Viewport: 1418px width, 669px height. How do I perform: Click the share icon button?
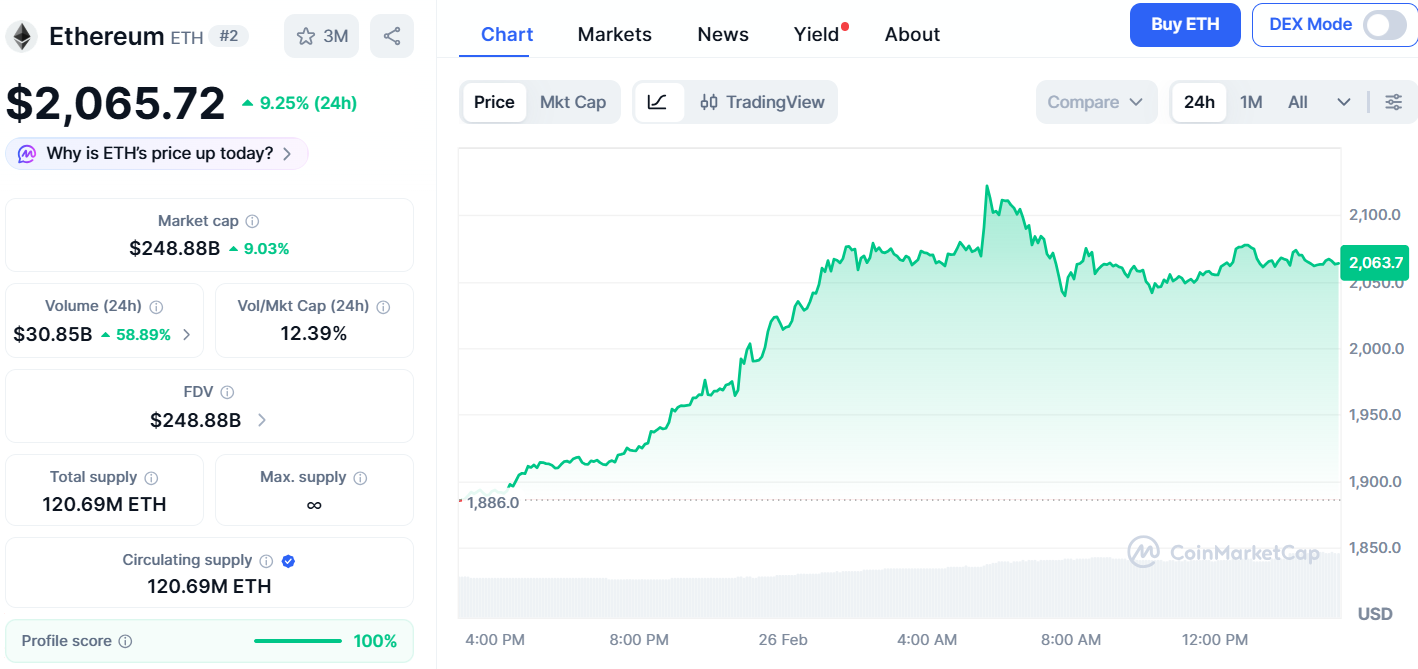coord(392,36)
